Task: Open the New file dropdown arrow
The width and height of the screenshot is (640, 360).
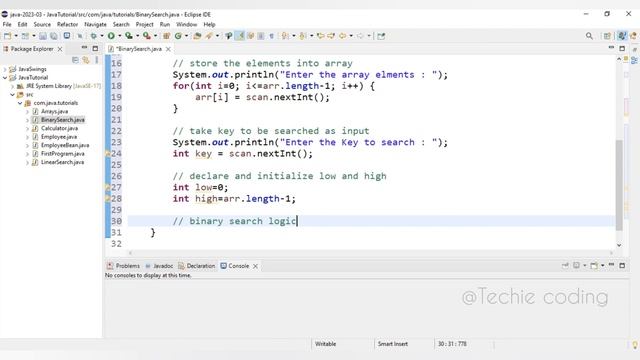Action: point(16,36)
